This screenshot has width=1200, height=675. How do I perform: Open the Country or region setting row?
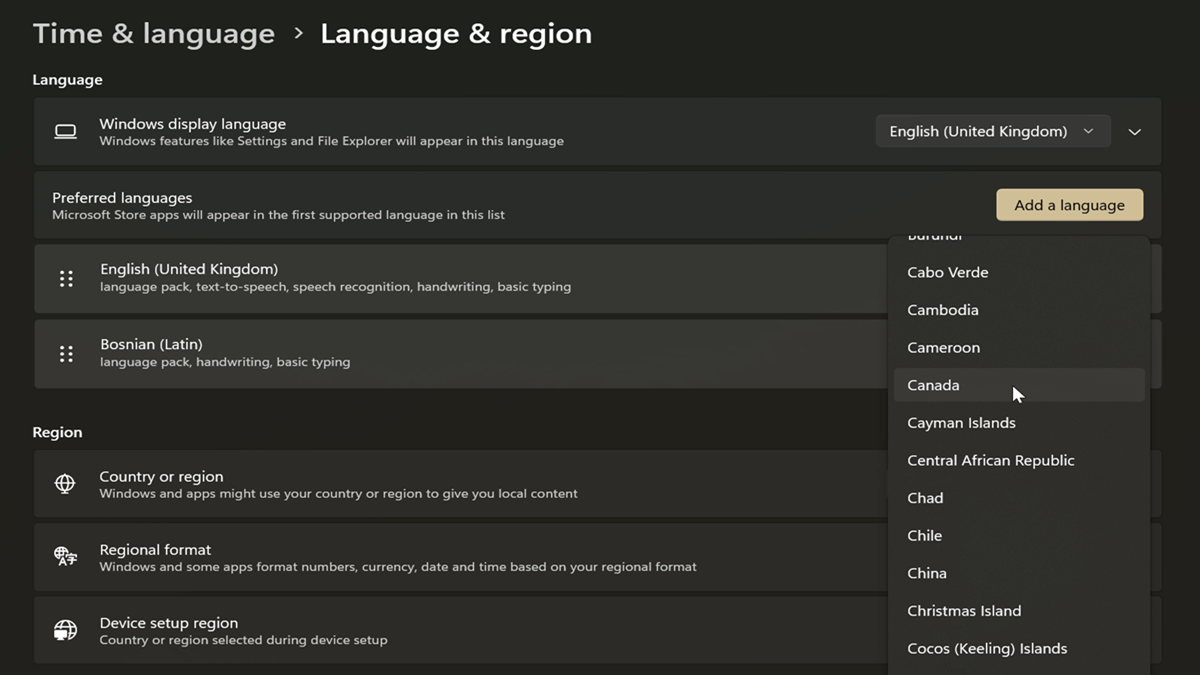coord(400,484)
